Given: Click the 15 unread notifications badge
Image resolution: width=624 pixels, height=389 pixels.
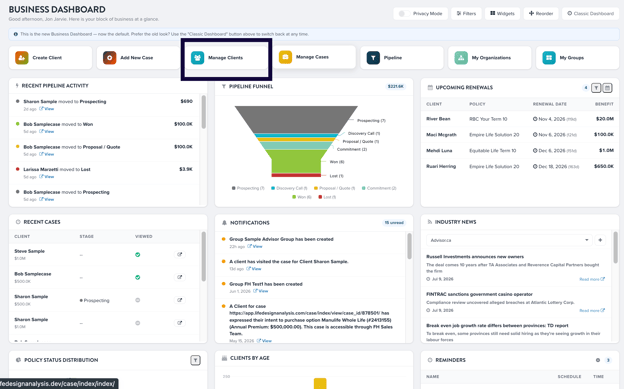Looking at the screenshot, I should tap(394, 223).
